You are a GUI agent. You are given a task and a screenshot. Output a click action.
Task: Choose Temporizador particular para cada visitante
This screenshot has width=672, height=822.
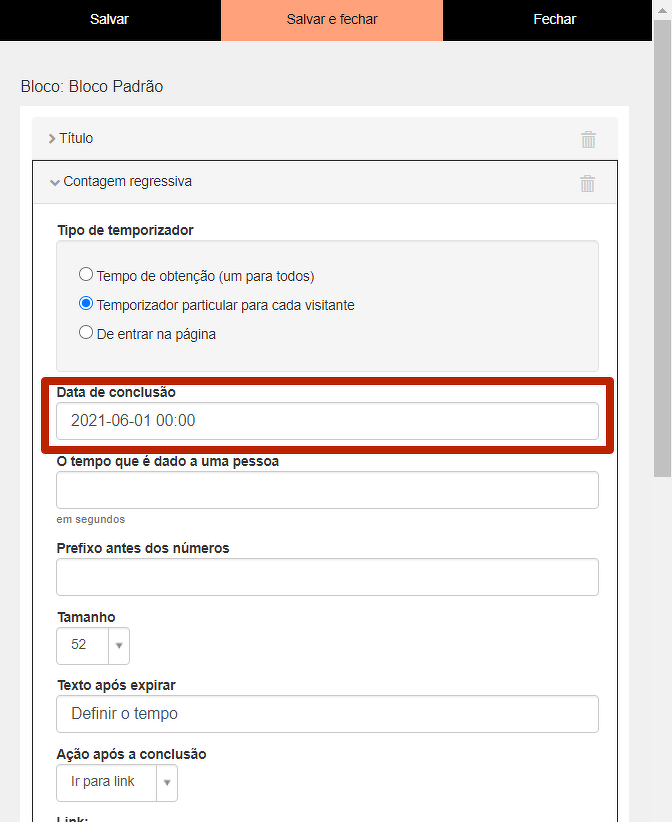coord(86,304)
